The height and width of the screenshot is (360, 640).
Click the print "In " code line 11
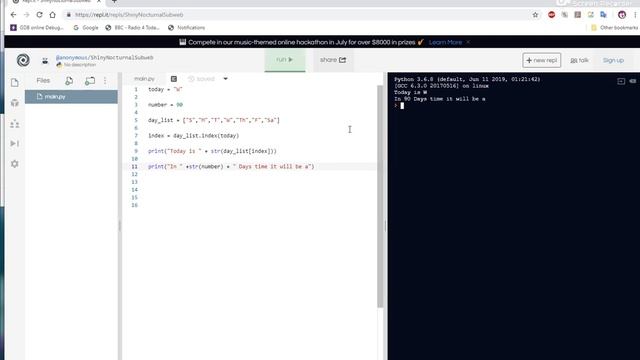tap(231, 167)
